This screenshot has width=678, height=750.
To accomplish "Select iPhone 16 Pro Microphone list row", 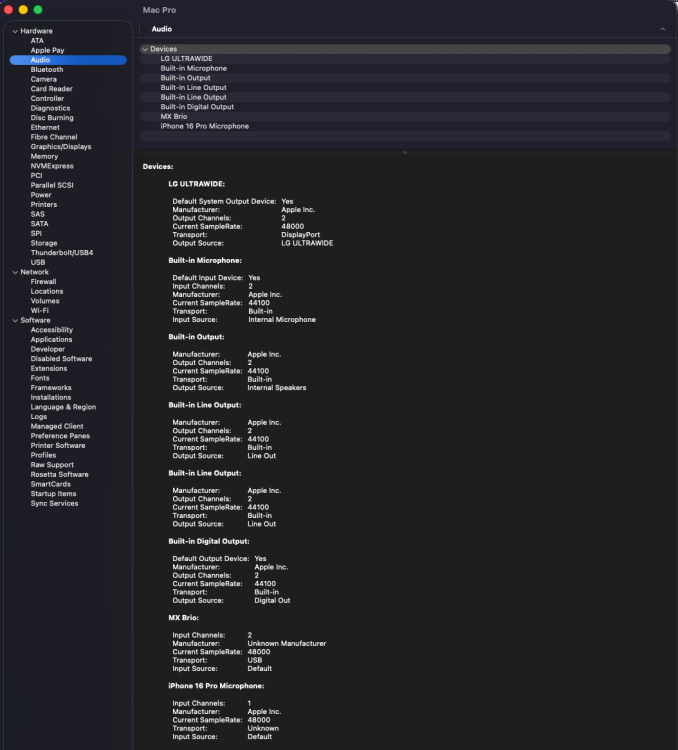I will pos(405,126).
